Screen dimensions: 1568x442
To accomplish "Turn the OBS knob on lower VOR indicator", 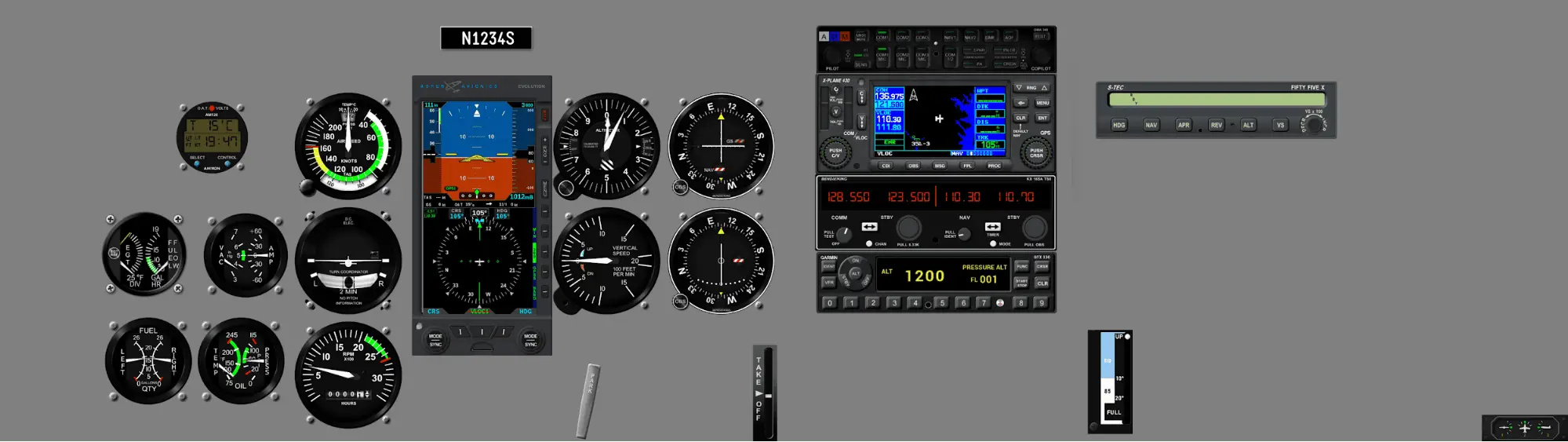I will [679, 301].
